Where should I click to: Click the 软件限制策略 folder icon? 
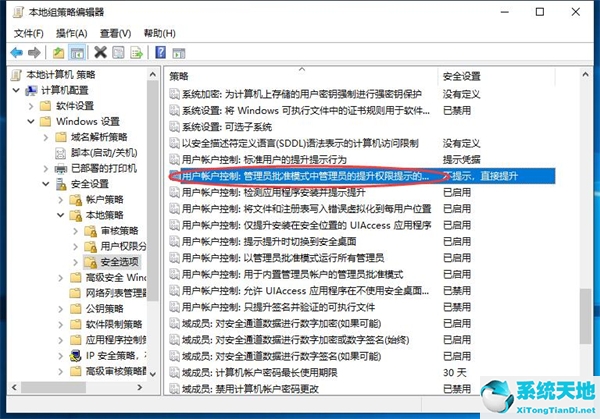point(76,324)
